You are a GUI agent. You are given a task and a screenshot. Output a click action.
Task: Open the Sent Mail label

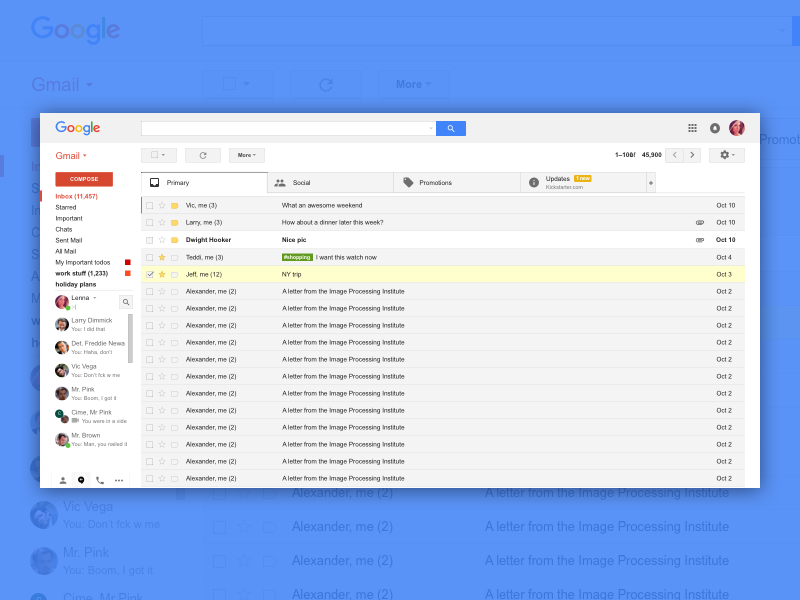tap(68, 240)
